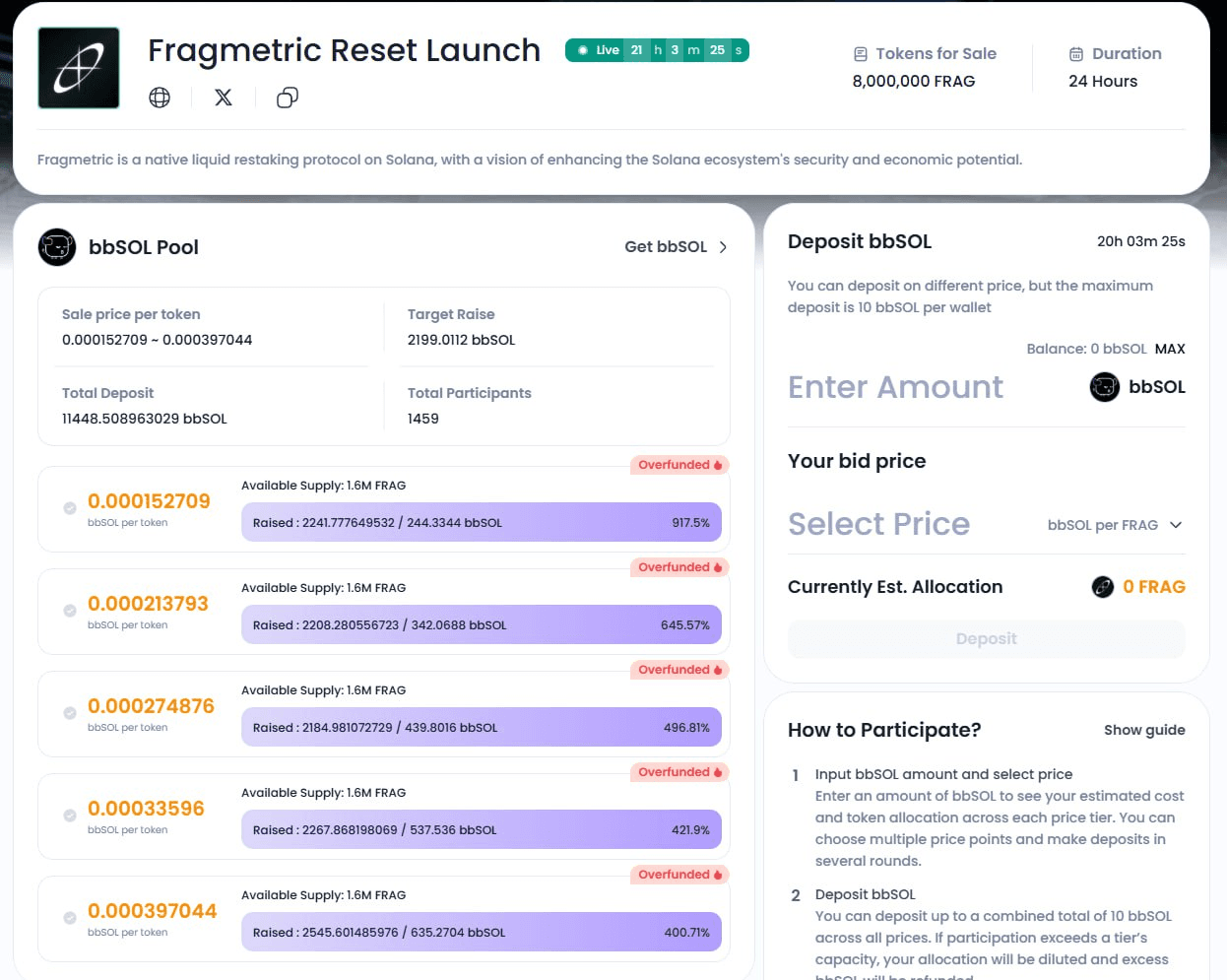Screen dimensions: 1227x980
Task: Open the X (Twitter) profile icon
Action: [x=224, y=98]
